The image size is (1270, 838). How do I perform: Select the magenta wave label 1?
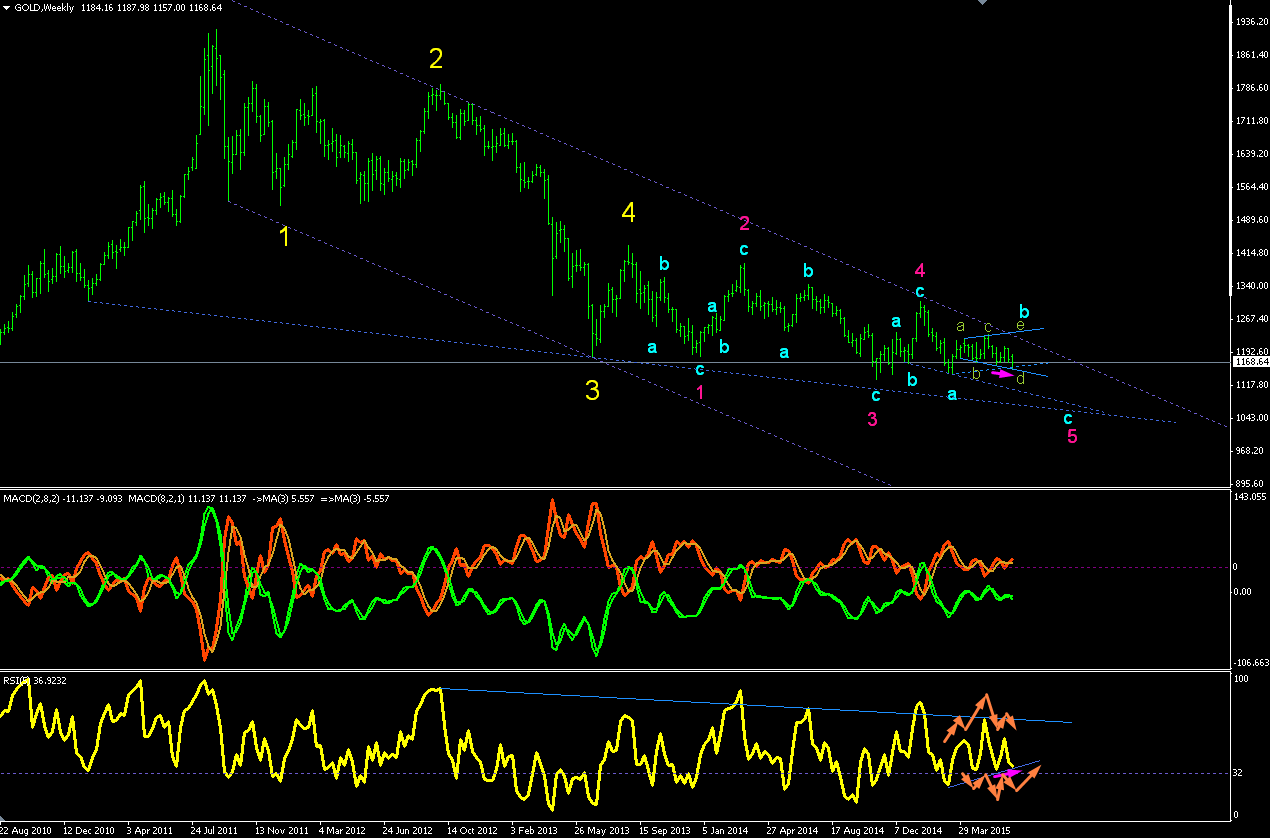[x=700, y=392]
